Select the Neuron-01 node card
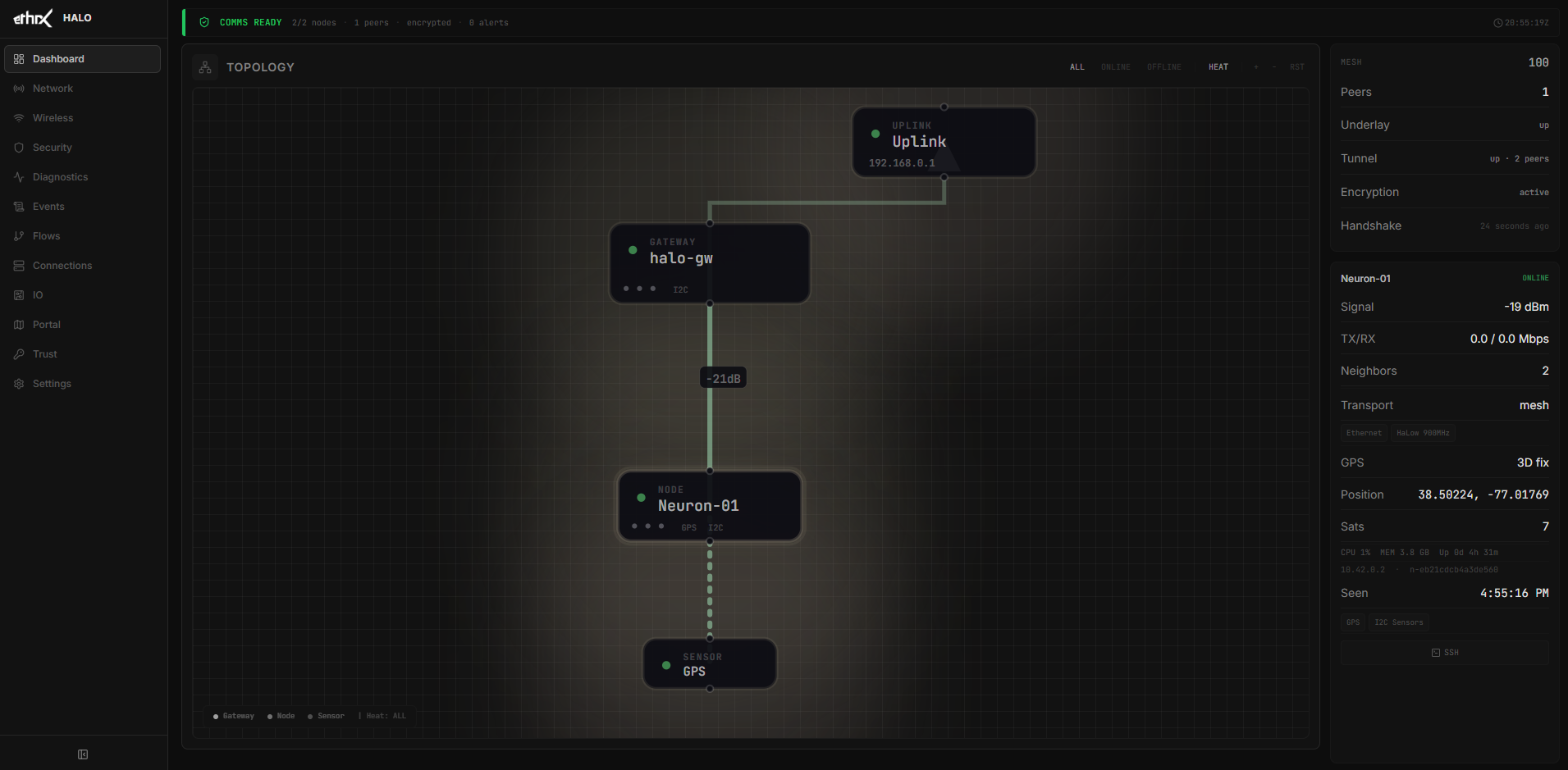 (x=710, y=506)
